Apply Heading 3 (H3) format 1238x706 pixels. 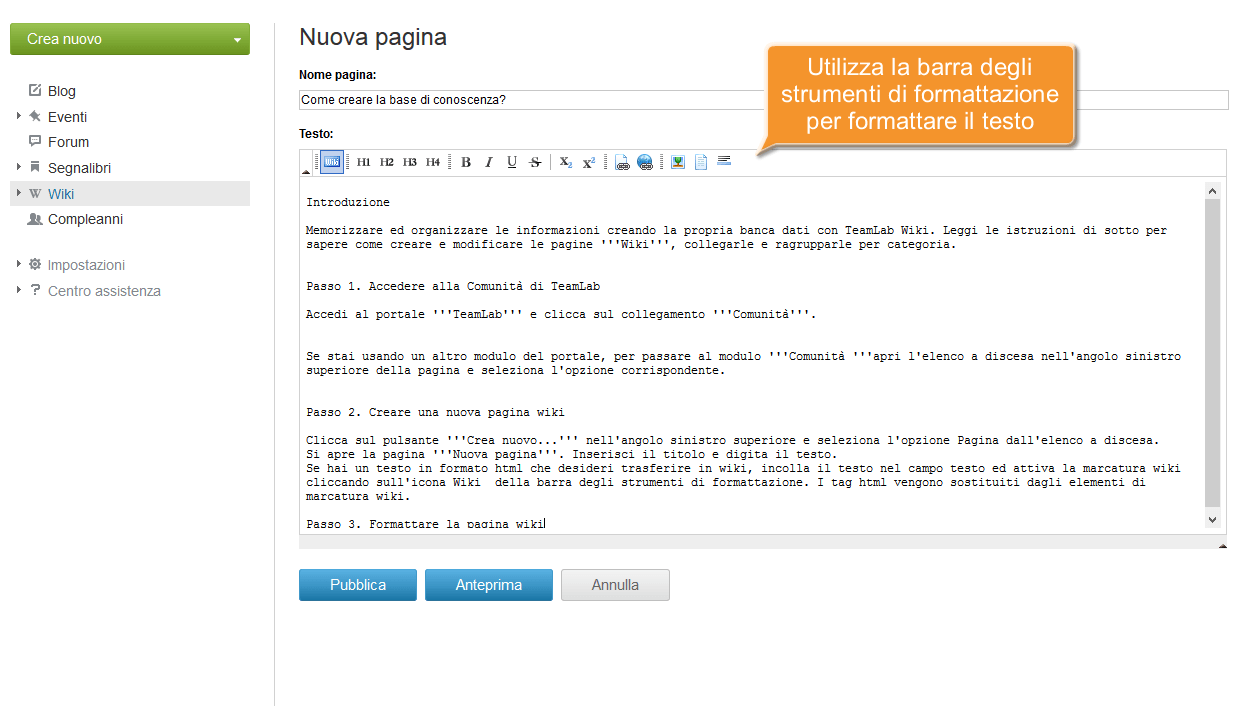[x=410, y=162]
